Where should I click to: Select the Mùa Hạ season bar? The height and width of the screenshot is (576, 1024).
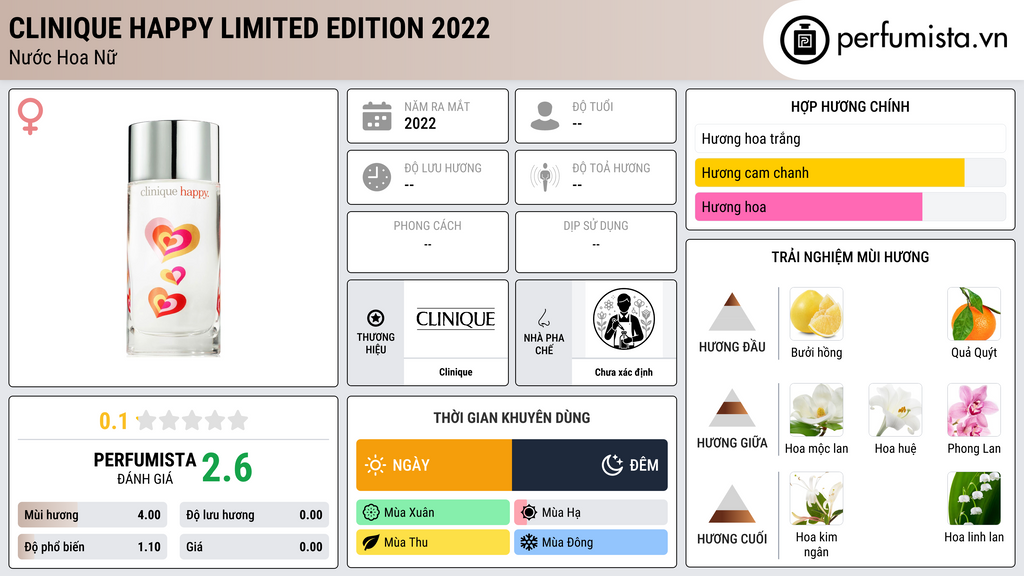pos(591,513)
